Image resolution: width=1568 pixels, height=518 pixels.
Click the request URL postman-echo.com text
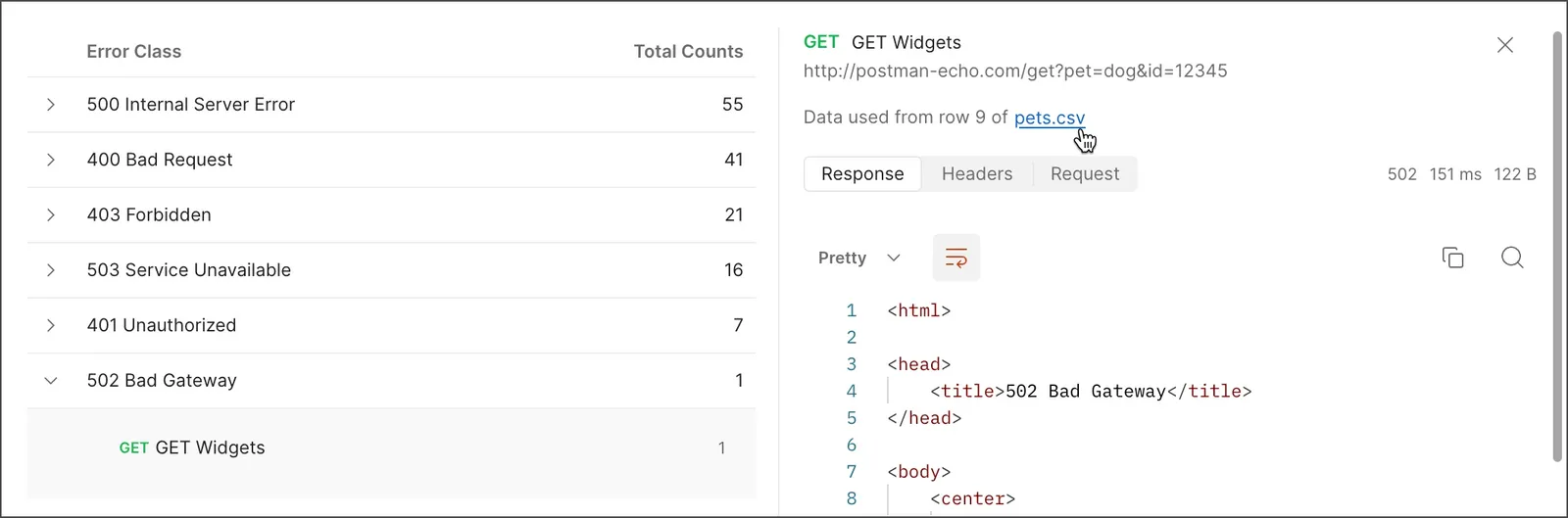(1015, 71)
